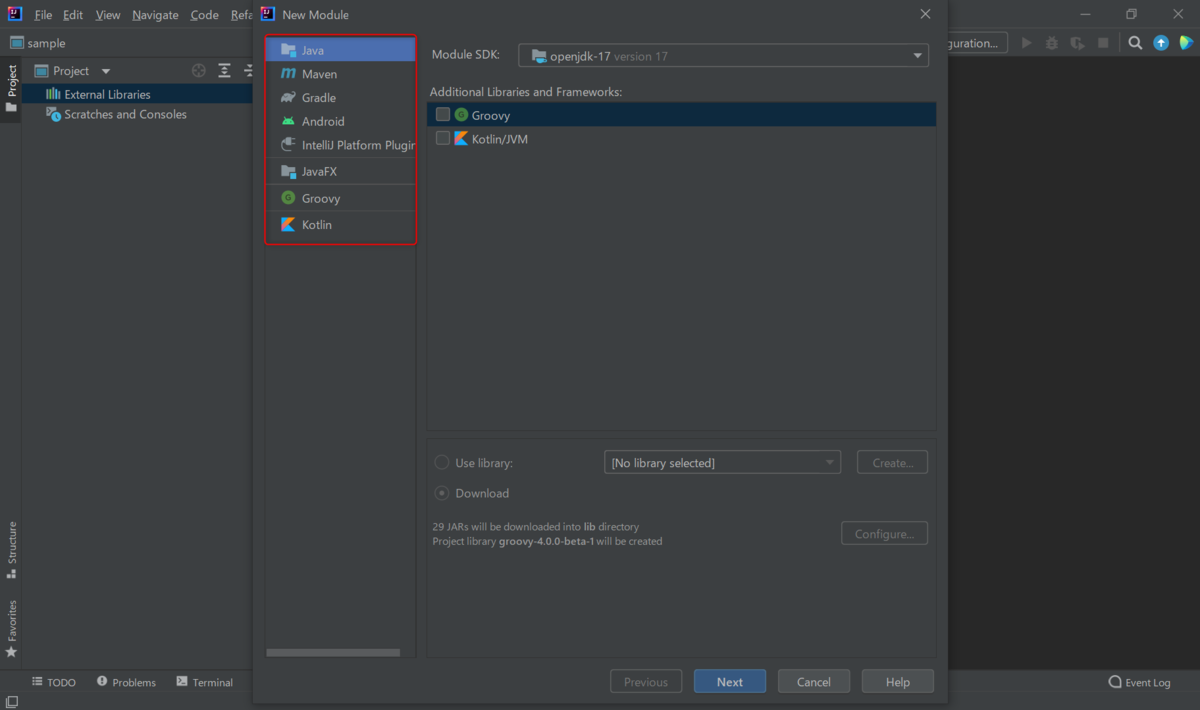The width and height of the screenshot is (1200, 710).
Task: Open the View menu
Action: point(108,15)
